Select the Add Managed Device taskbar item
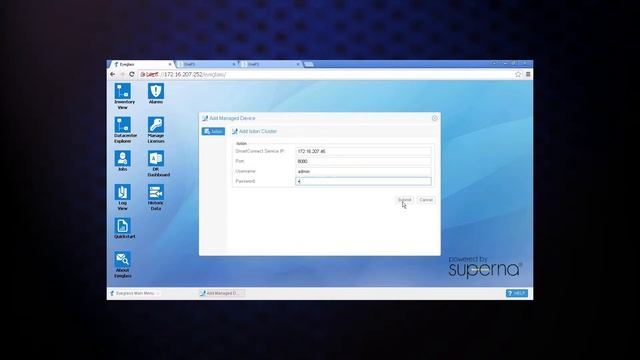640x360 pixels. click(221, 293)
